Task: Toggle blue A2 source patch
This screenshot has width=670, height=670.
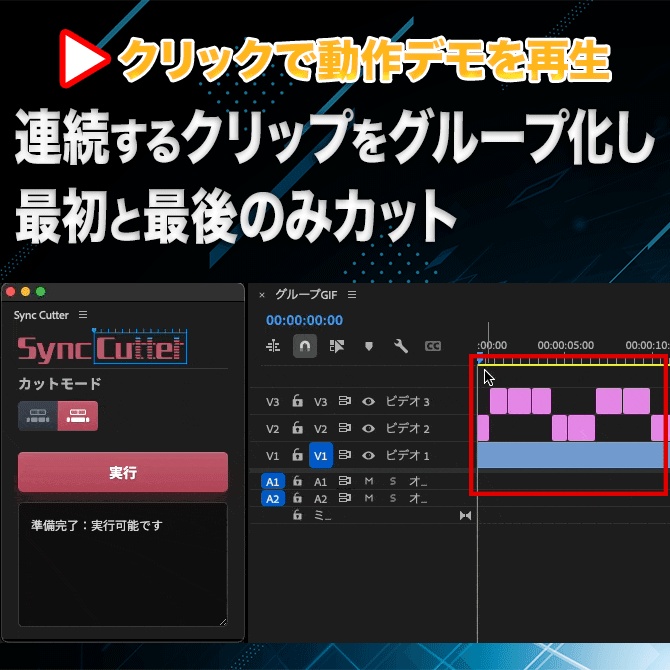Action: 273,499
